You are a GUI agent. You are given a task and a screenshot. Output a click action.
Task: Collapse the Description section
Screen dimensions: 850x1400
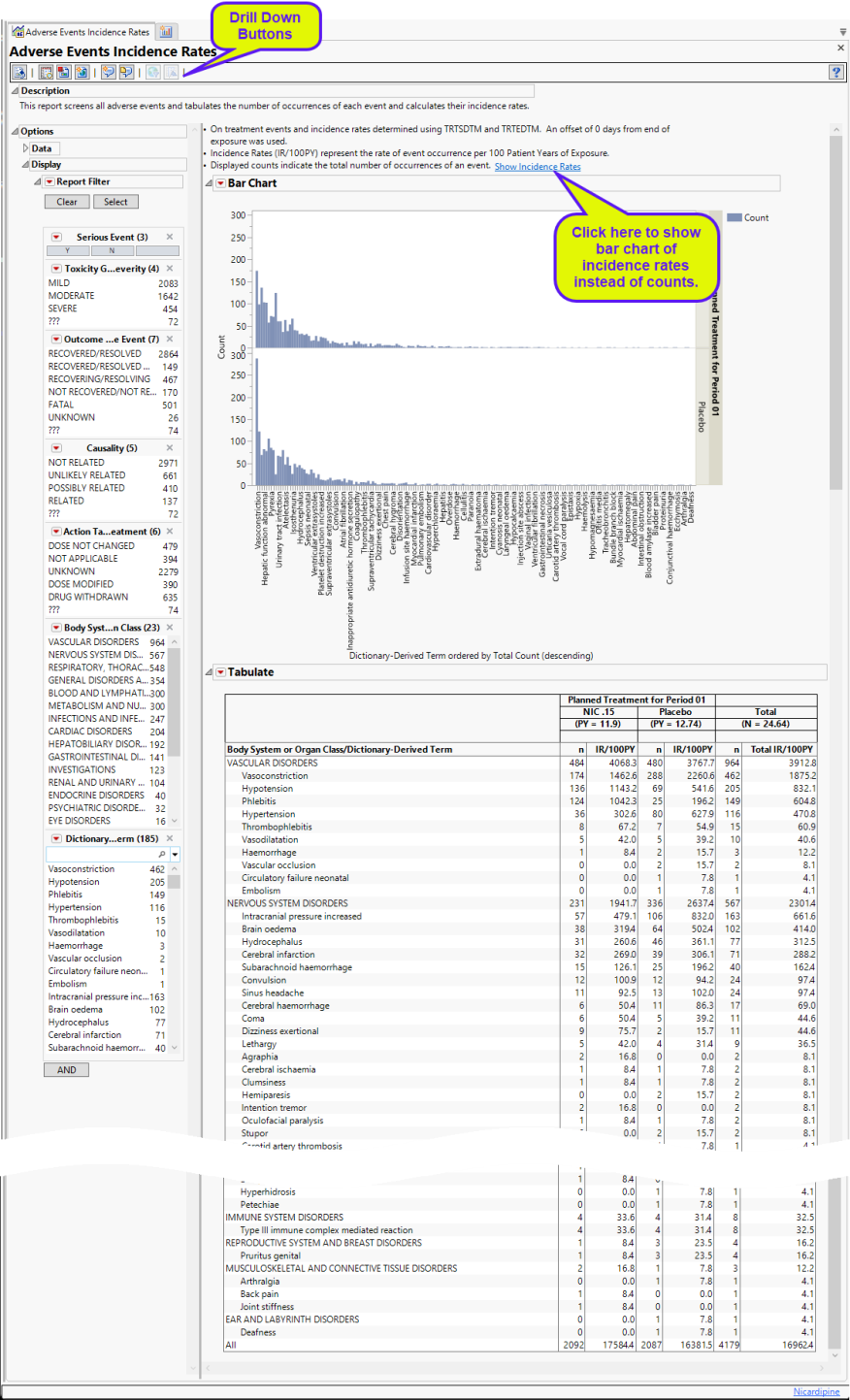pyautogui.click(x=15, y=91)
